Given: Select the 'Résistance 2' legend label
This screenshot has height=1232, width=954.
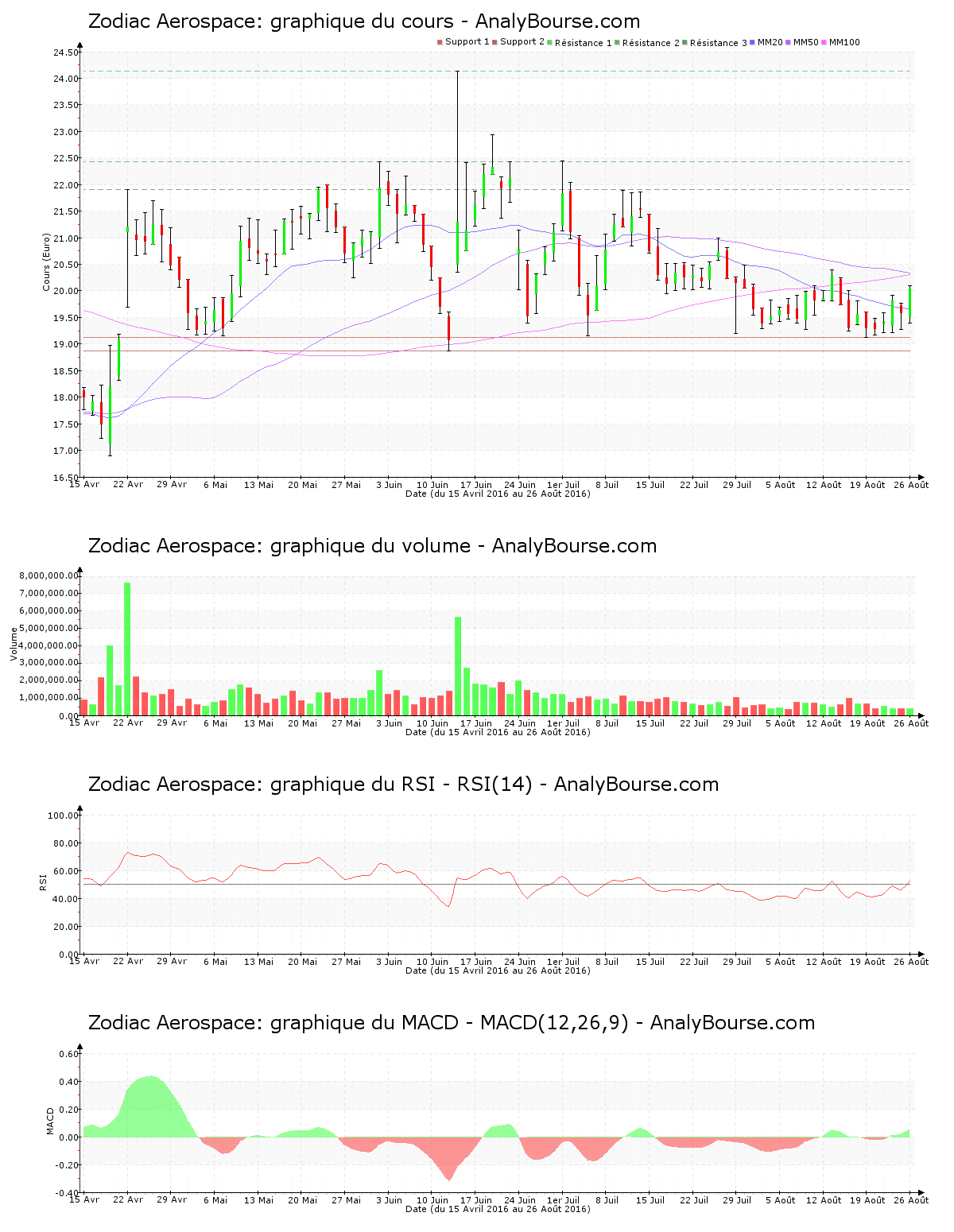Looking at the screenshot, I should (x=651, y=43).
